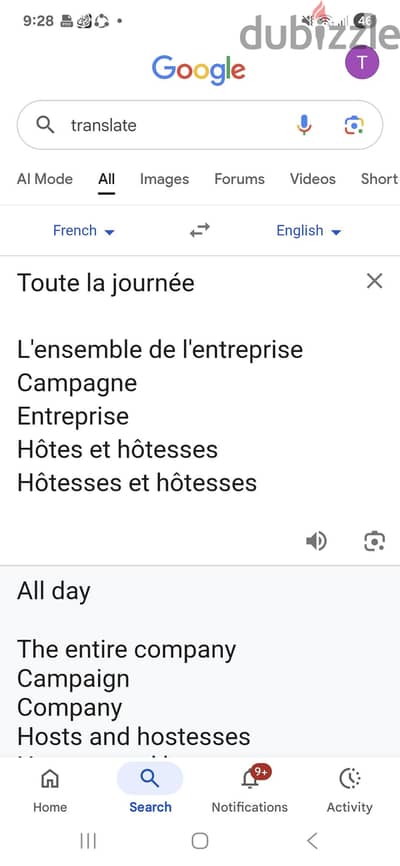Select the Videos results tab
Image resolution: width=400 pixels, height=866 pixels.
313,179
